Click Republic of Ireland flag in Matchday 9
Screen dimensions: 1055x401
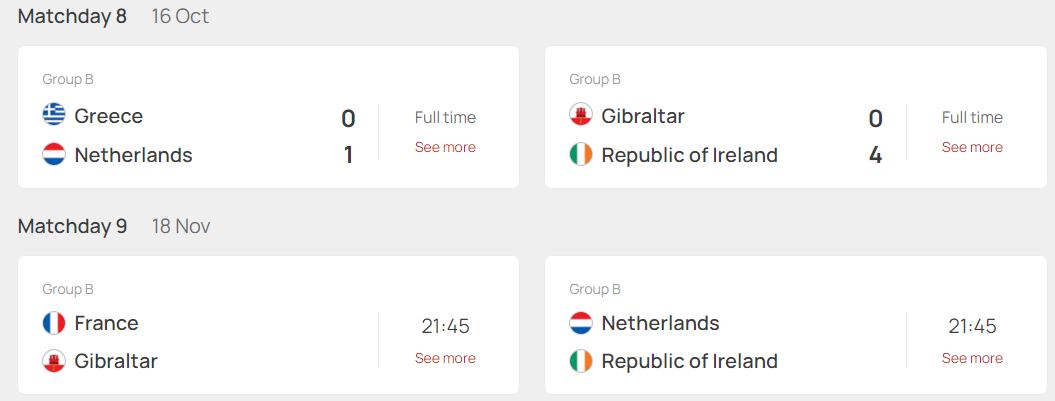581,361
